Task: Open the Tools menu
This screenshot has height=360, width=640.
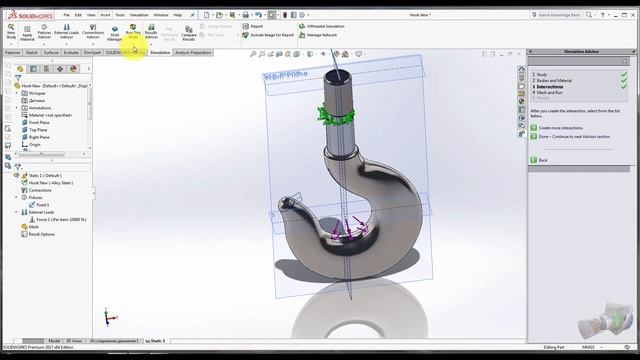Action: coord(120,15)
